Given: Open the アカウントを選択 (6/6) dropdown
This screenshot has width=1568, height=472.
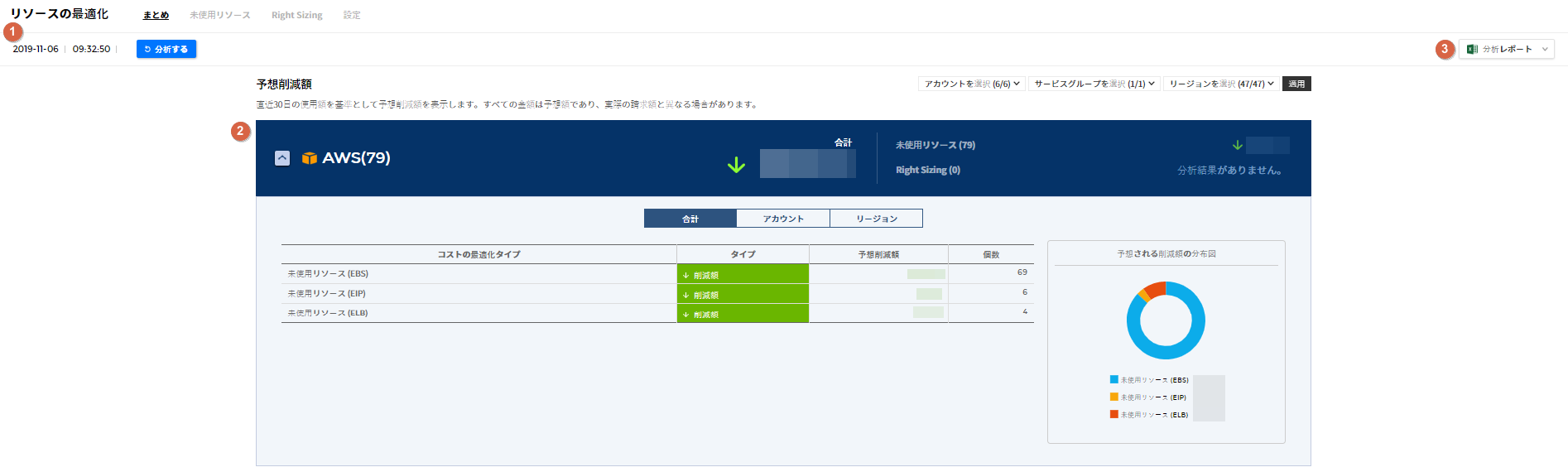Looking at the screenshot, I should [972, 84].
